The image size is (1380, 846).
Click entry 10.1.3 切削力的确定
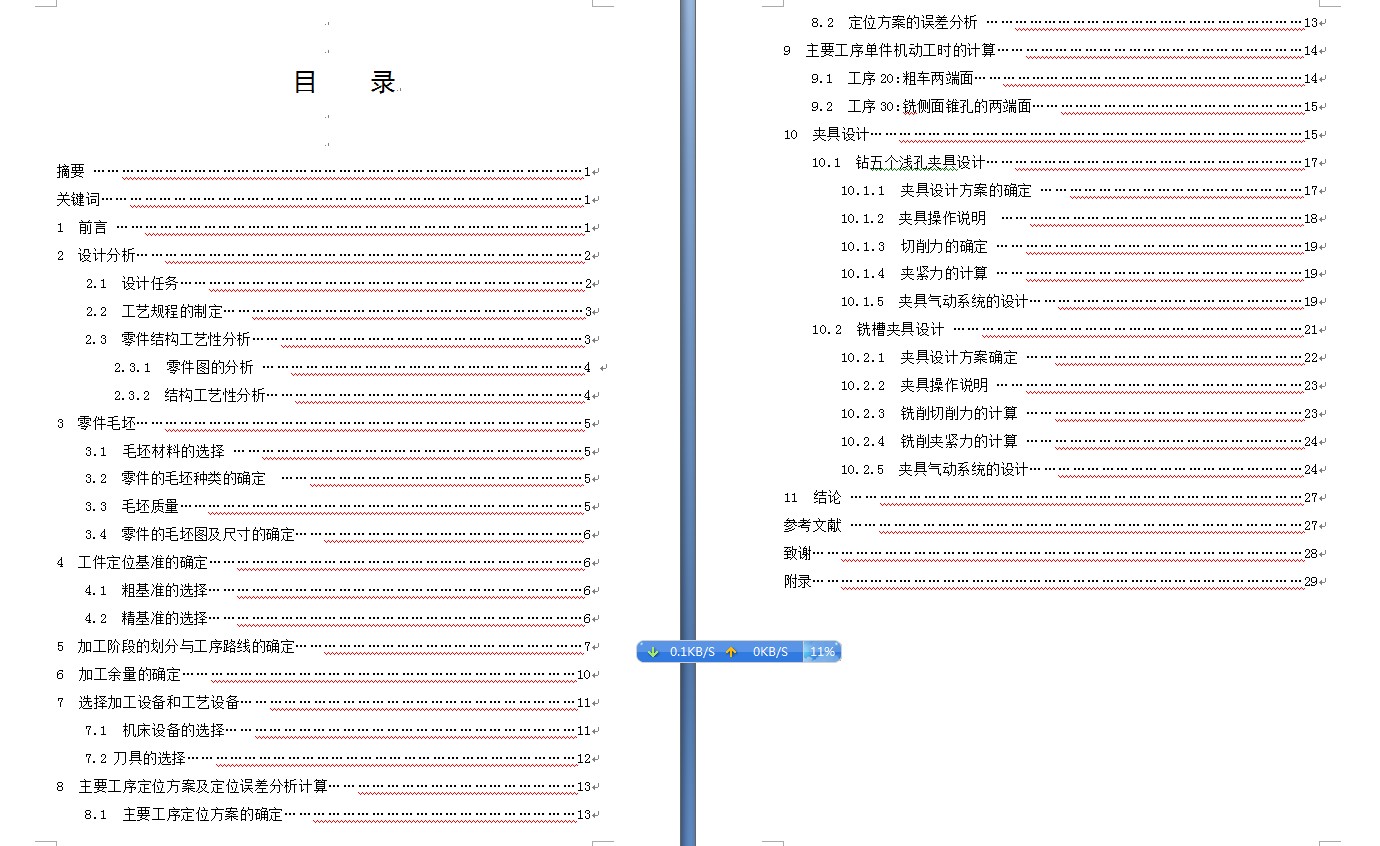coord(1080,246)
